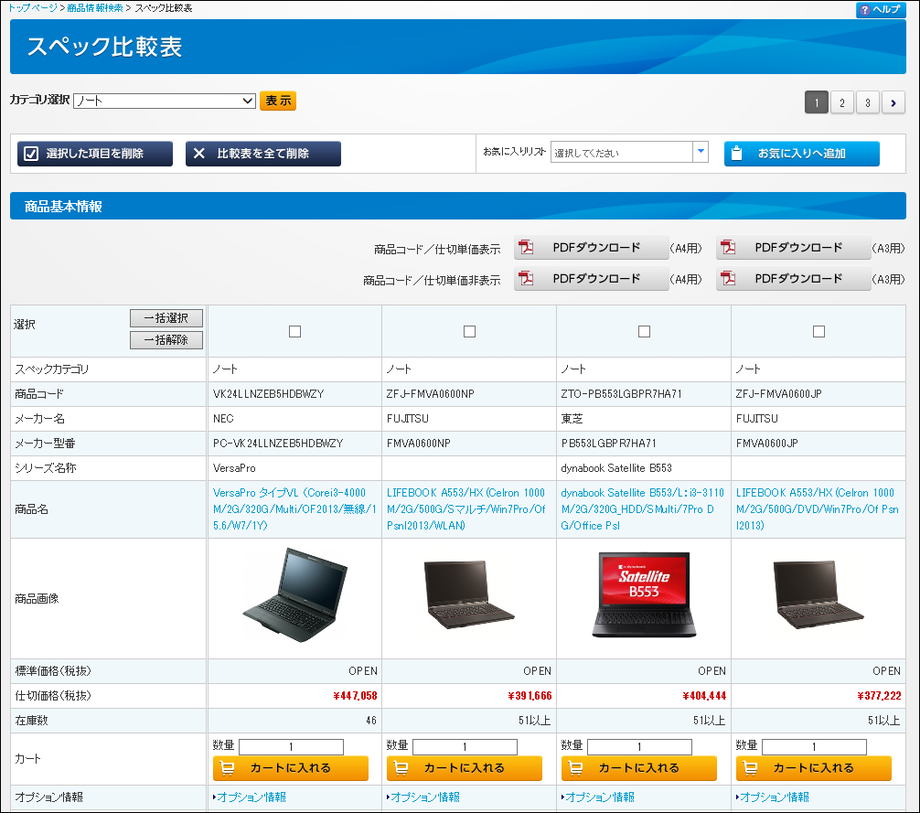
Task: Click the checkmark icon on 選択した項目を削除
Action: point(31,154)
